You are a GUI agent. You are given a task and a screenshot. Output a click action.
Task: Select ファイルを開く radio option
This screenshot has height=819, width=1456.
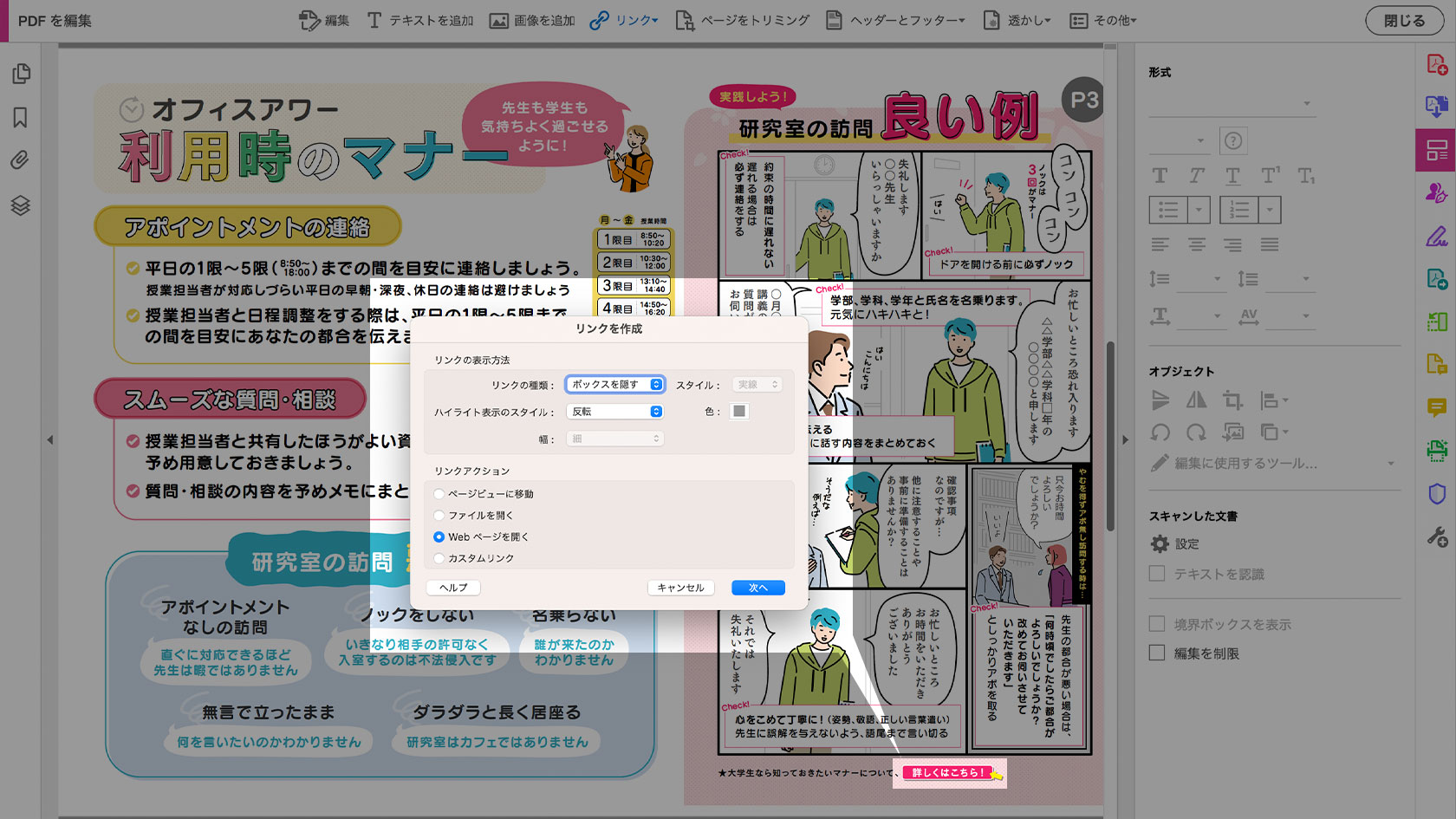pyautogui.click(x=439, y=516)
